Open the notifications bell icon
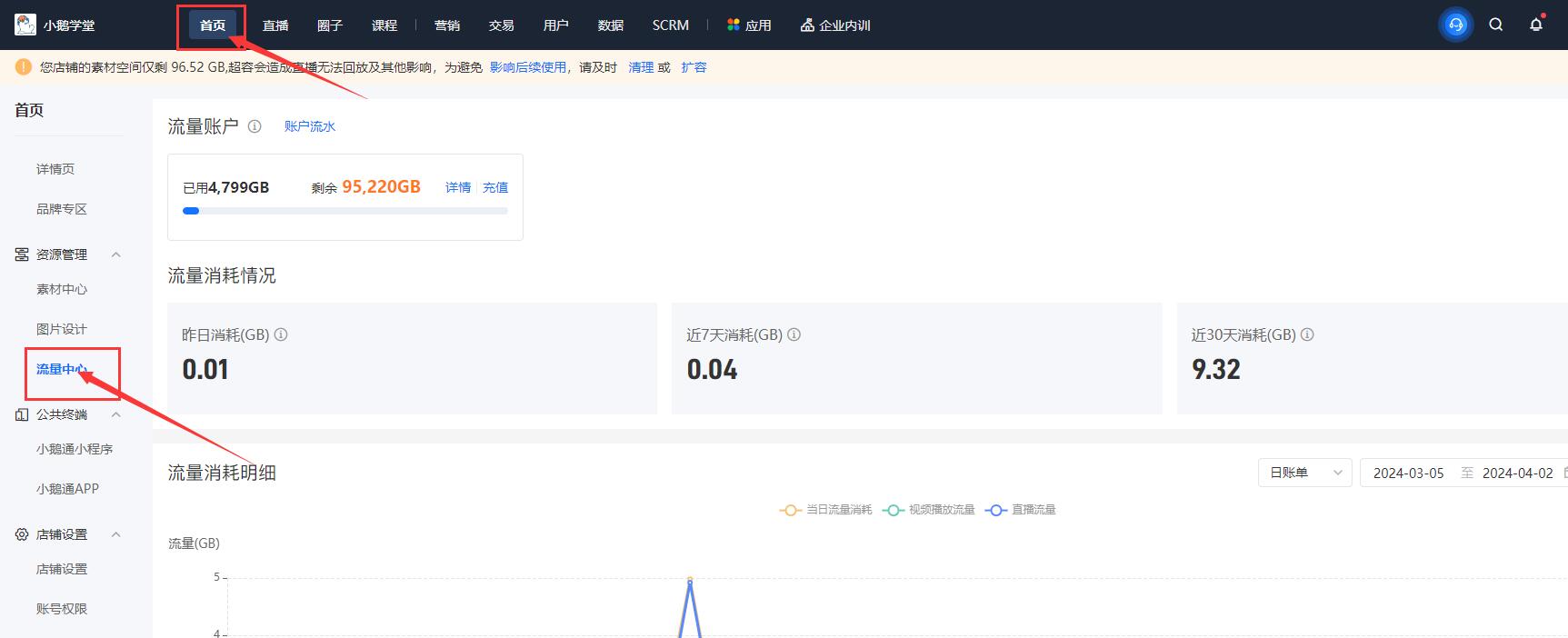Viewport: 1568px width, 638px height. 1535,25
